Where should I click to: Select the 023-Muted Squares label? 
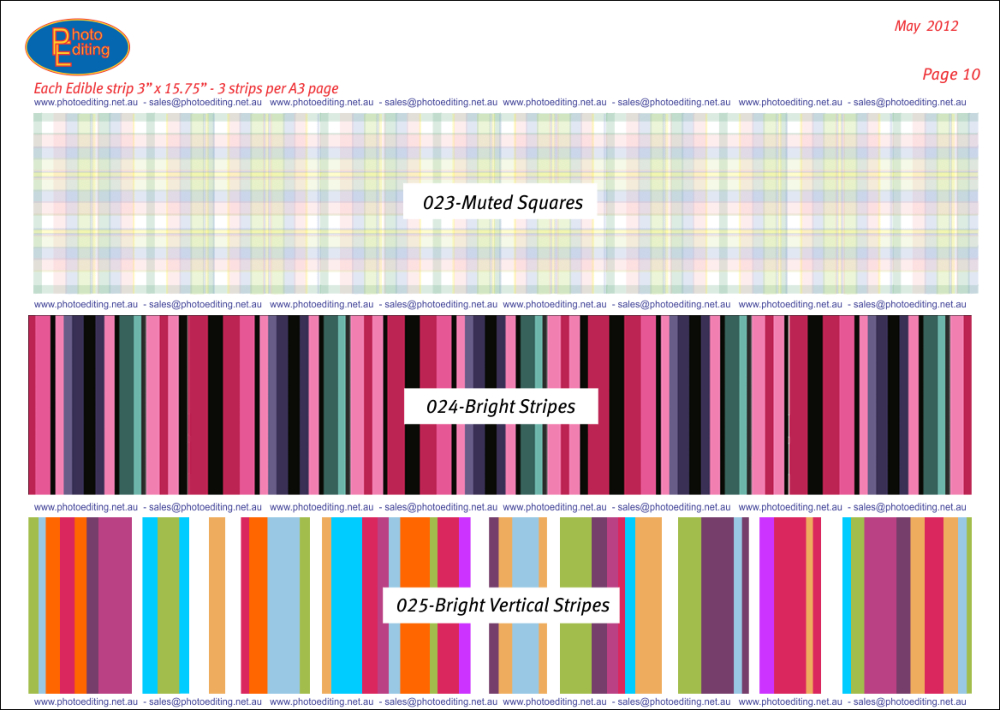(502, 202)
